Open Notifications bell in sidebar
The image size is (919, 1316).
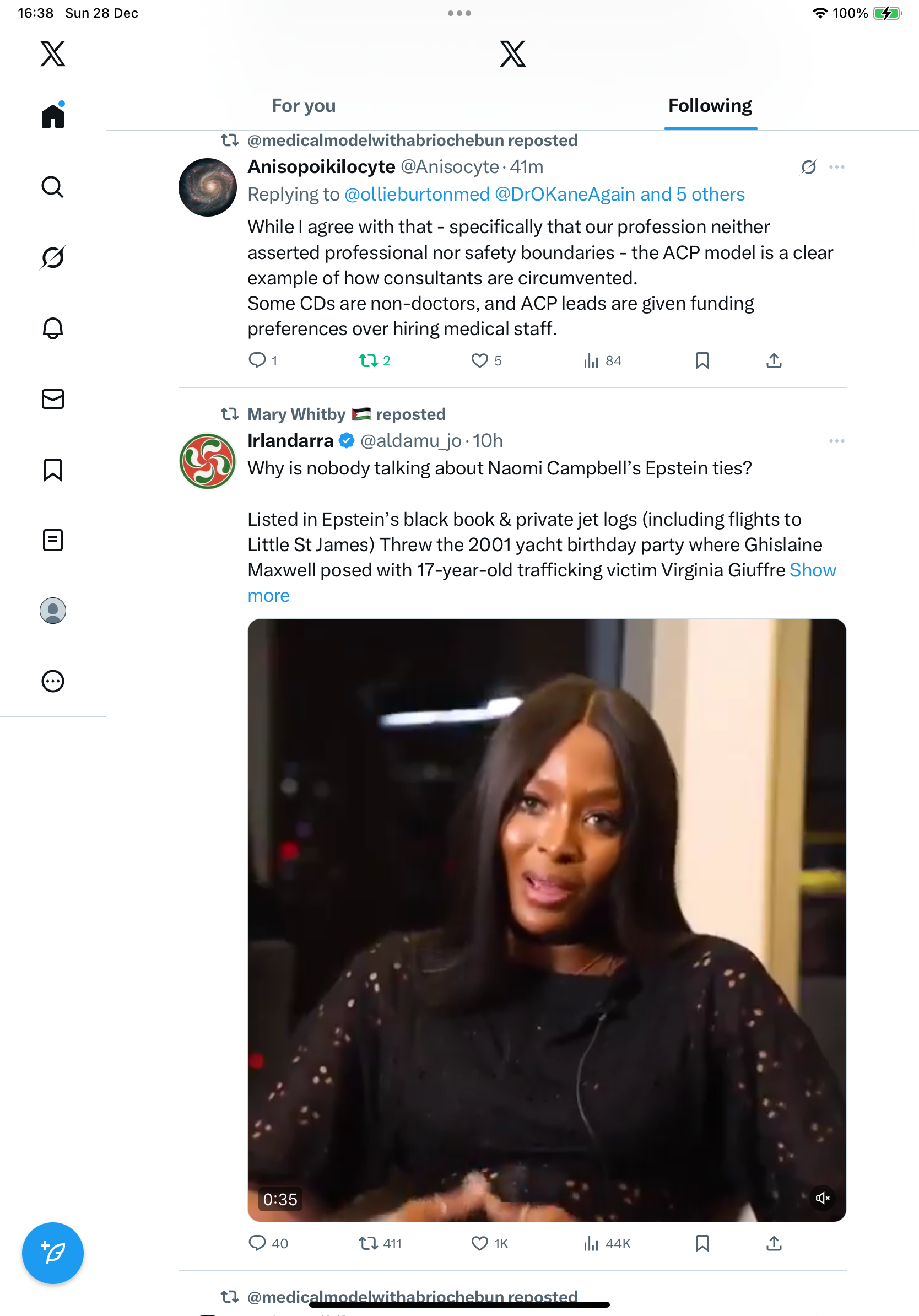[53, 328]
